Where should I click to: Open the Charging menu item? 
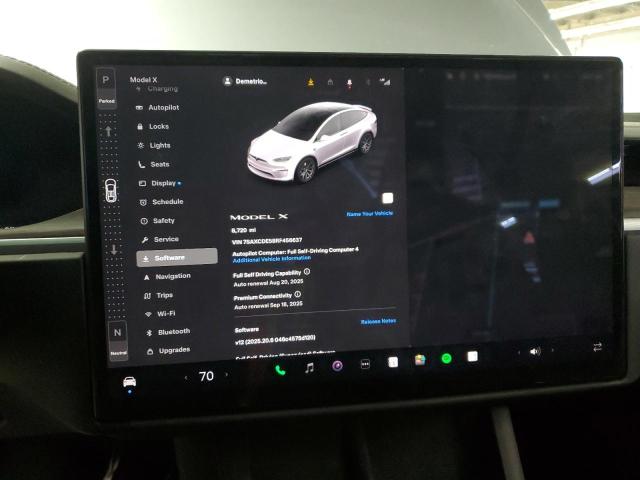pos(158,89)
